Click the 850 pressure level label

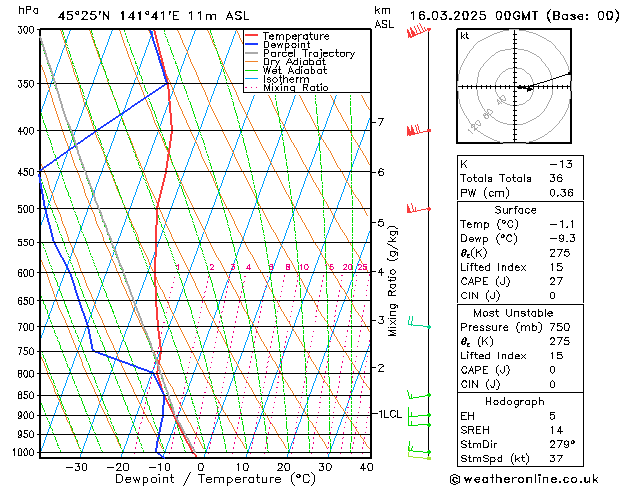(28, 395)
